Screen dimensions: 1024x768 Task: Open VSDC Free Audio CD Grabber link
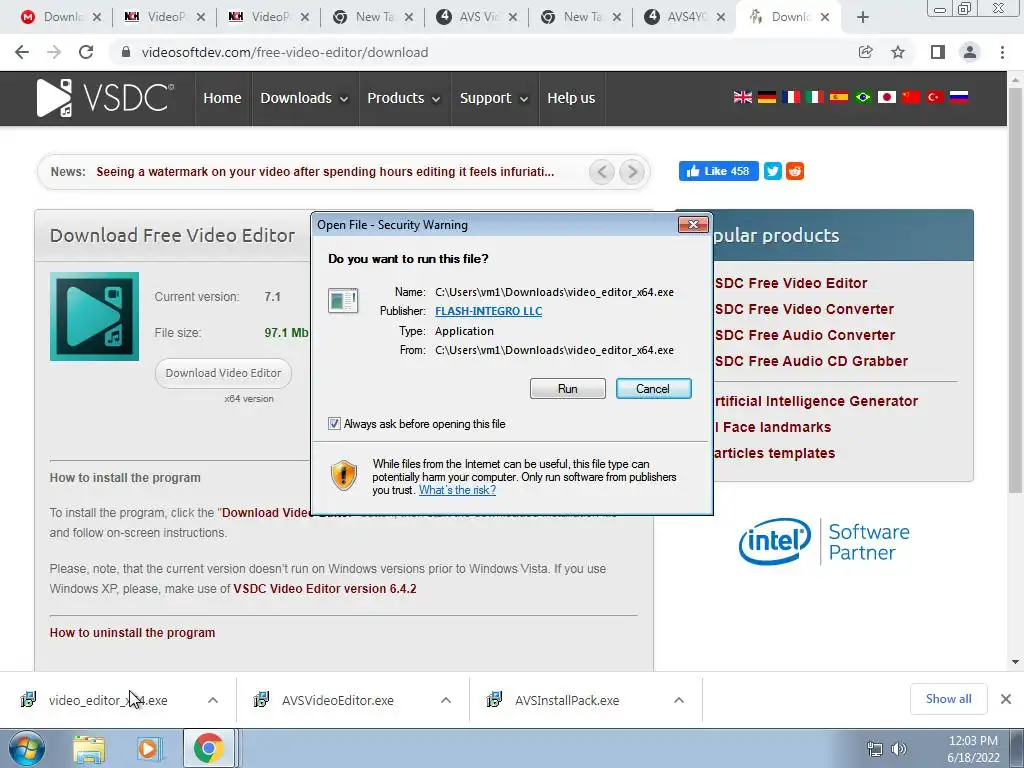coord(811,361)
